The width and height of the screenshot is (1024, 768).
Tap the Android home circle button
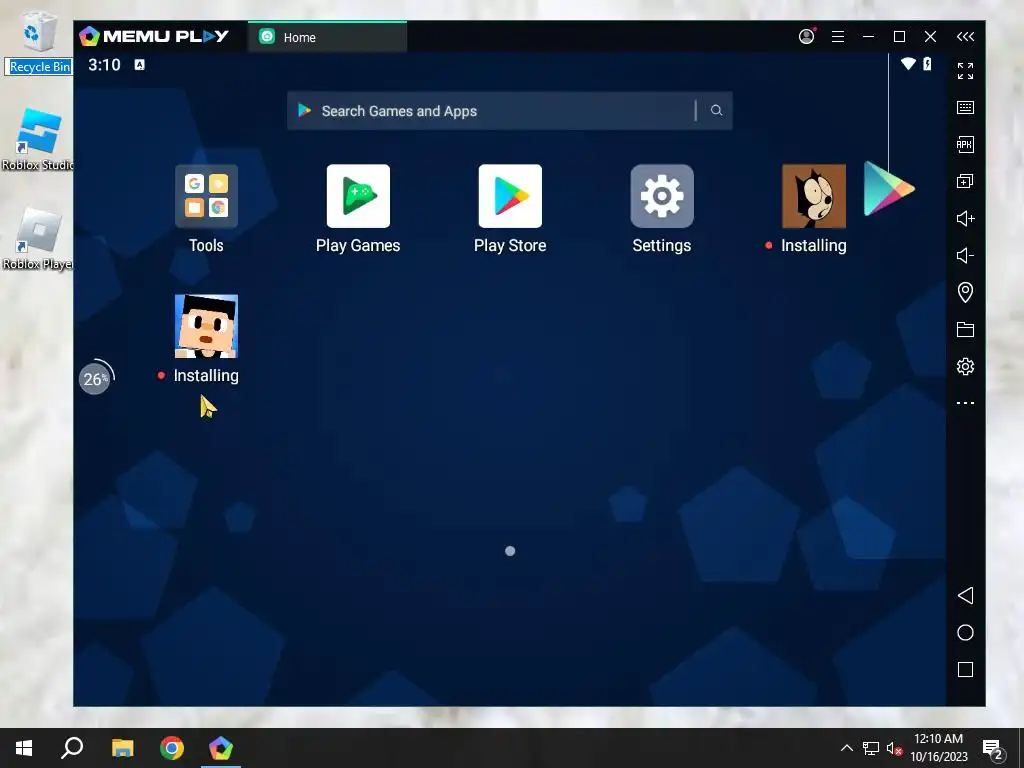coord(965,632)
